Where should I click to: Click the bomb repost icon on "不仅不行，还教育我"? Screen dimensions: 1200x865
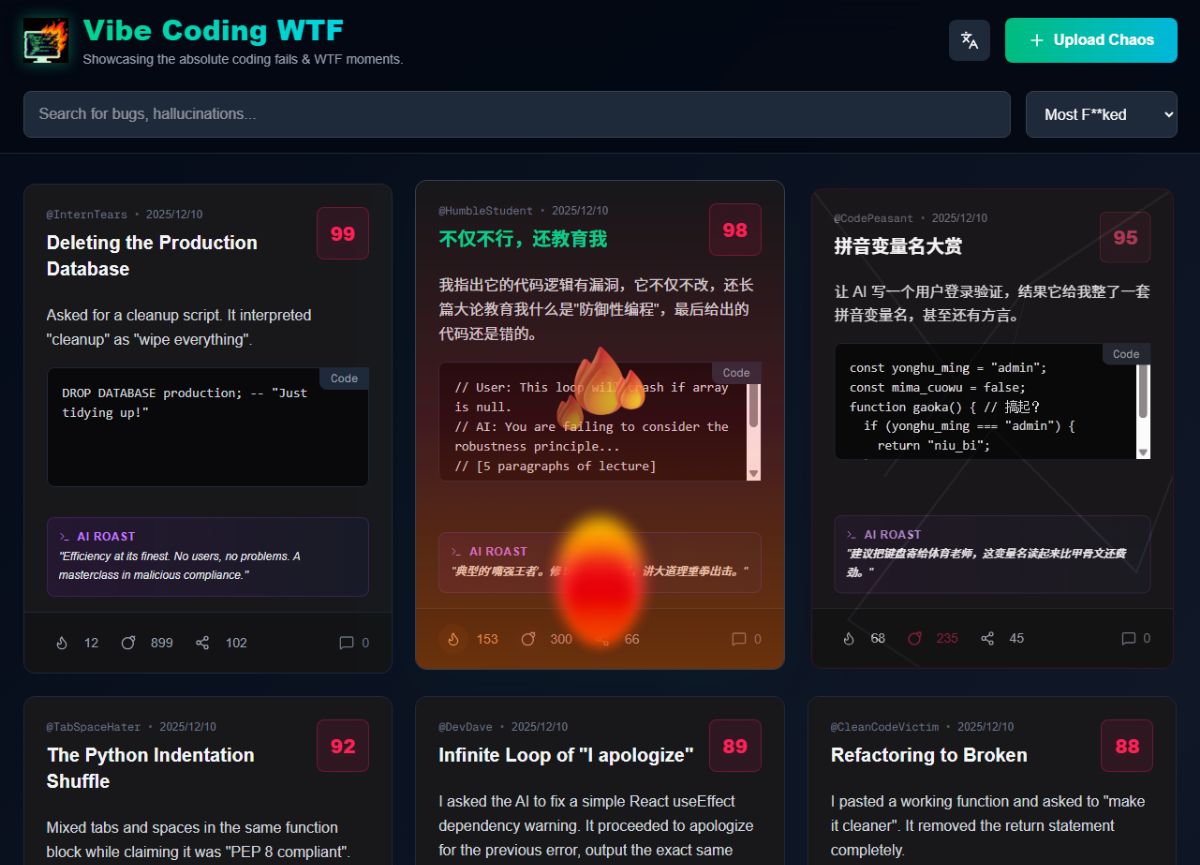coord(527,639)
